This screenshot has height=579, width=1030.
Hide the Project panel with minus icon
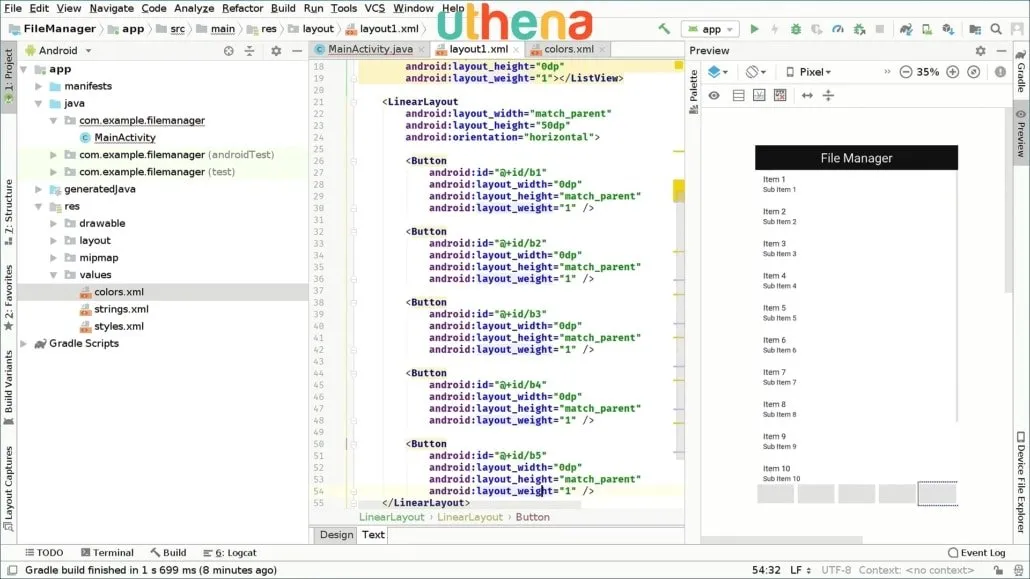coord(297,51)
